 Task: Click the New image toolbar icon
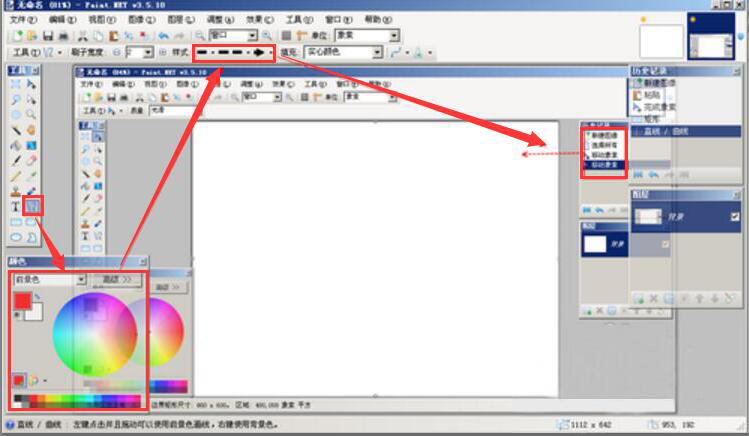point(18,35)
